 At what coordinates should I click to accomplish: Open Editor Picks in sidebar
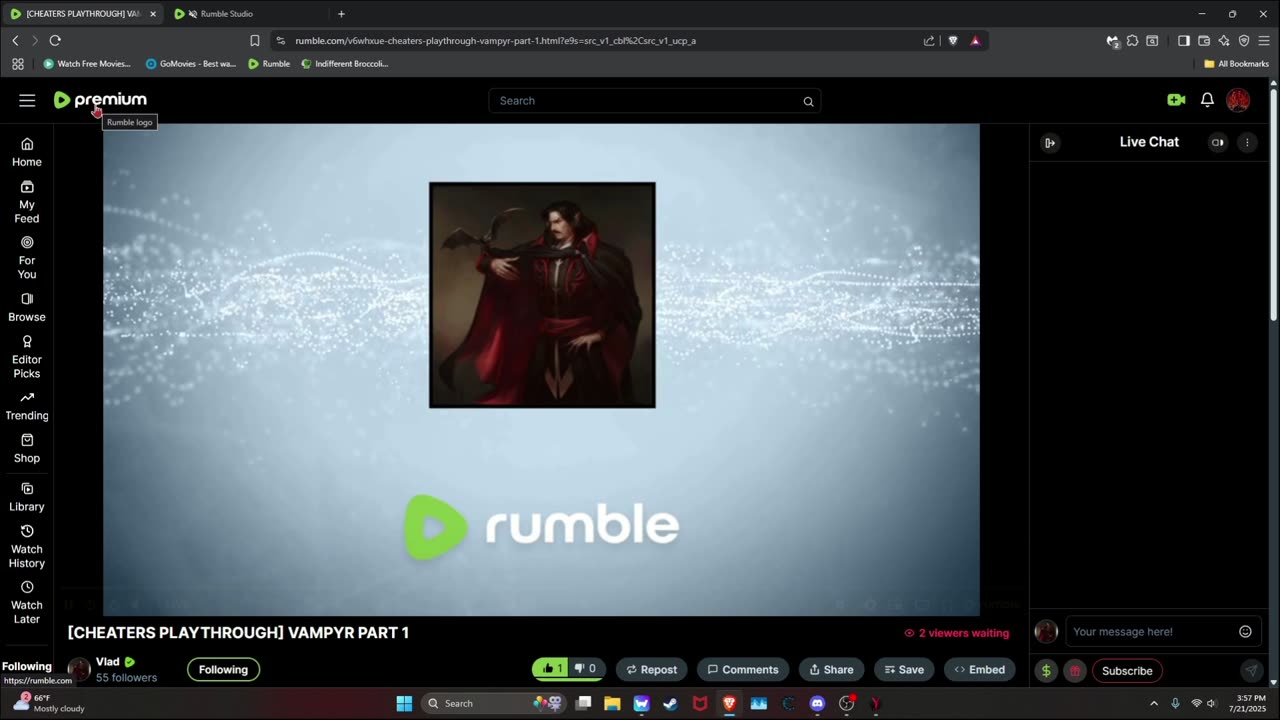click(27, 357)
